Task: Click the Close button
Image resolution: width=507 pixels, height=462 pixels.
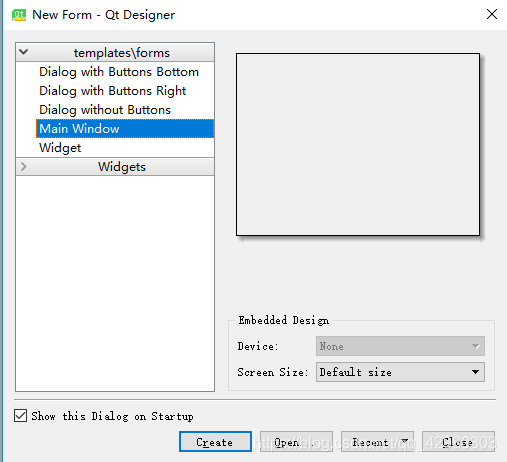Action: coord(458,442)
